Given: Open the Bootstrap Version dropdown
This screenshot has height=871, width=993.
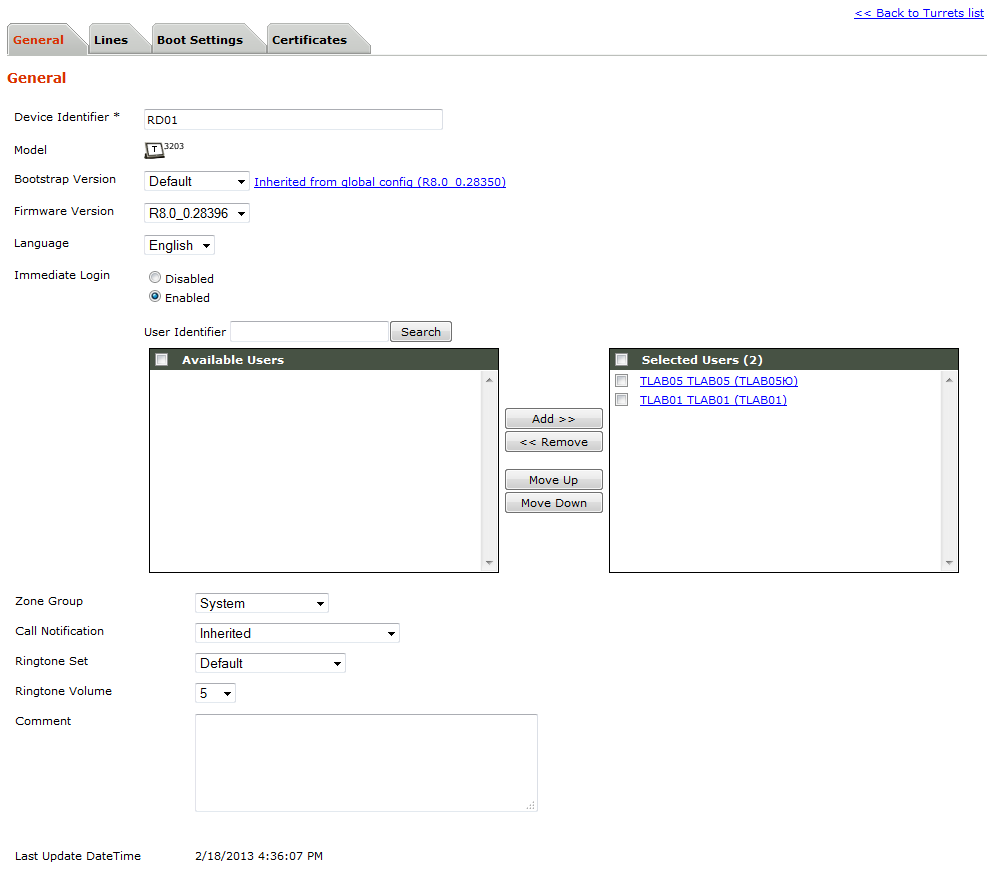Looking at the screenshot, I should tap(197, 181).
